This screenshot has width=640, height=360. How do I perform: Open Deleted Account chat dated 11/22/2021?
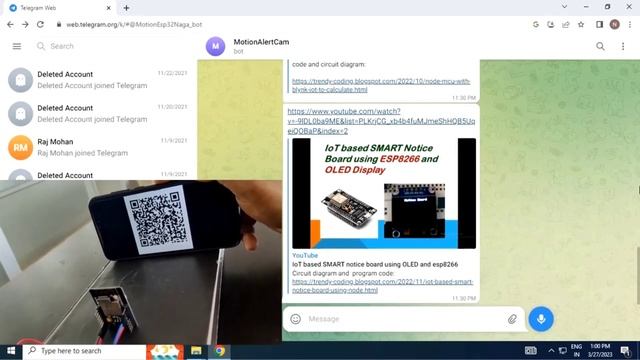click(x=98, y=80)
